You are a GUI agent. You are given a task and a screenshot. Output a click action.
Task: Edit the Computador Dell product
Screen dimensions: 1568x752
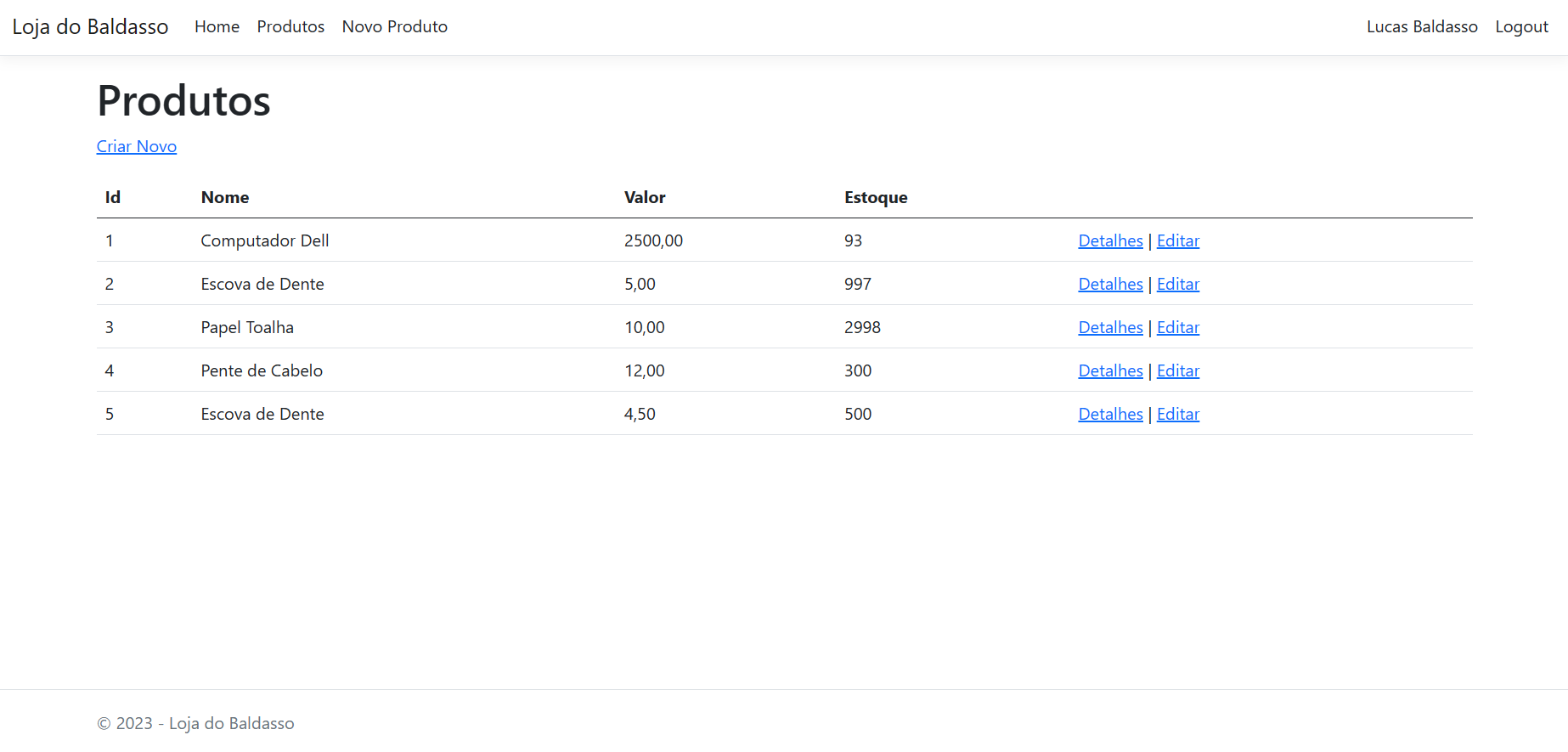[x=1177, y=241]
